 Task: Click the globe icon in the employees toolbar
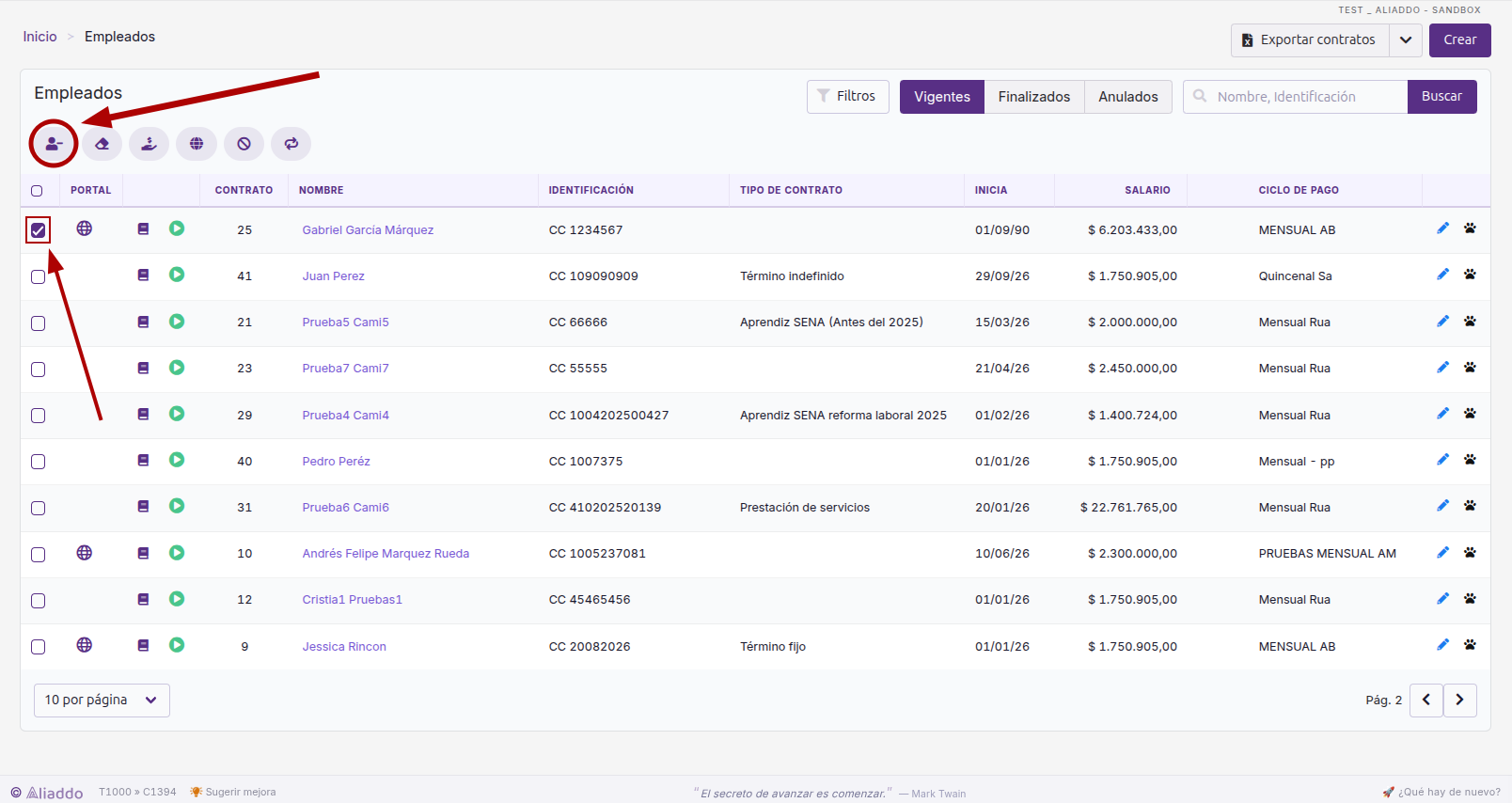pyautogui.click(x=197, y=144)
